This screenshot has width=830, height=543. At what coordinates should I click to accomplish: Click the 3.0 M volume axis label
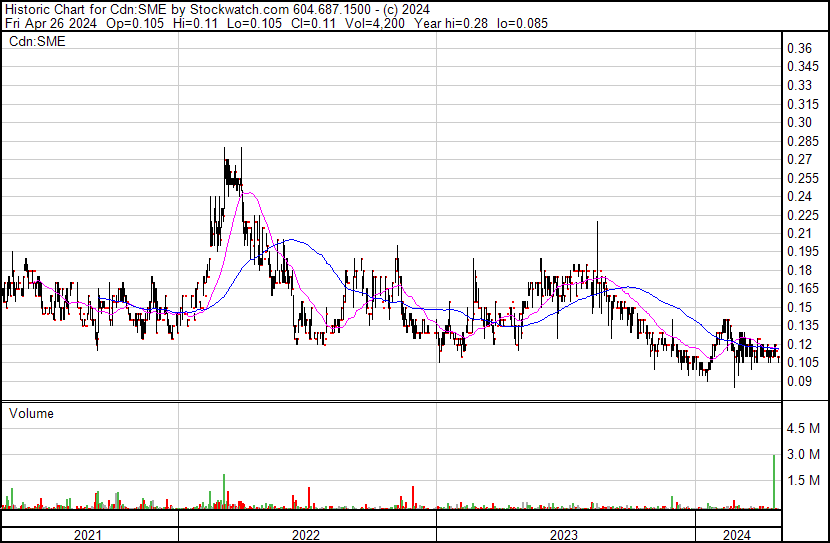tap(803, 454)
